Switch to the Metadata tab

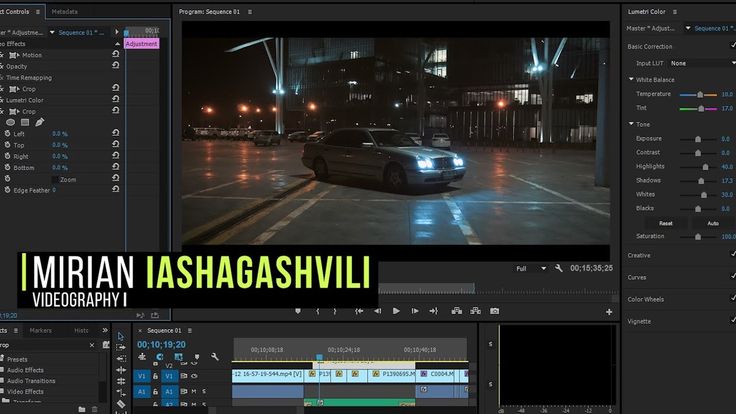pos(64,11)
